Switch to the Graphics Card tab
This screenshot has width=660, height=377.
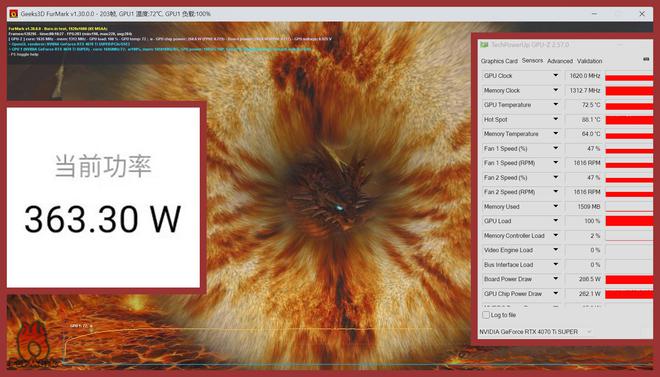pos(499,61)
